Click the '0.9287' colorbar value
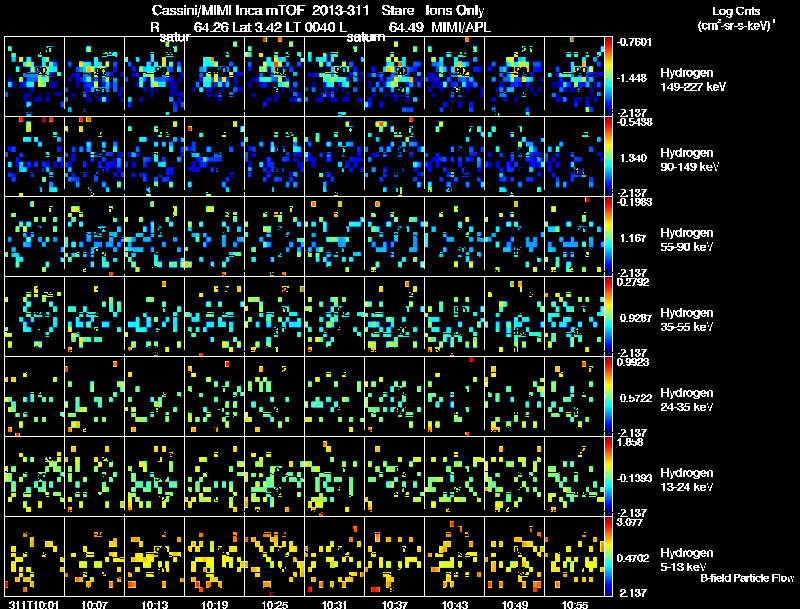Screen dimensions: 800x609 [636, 318]
